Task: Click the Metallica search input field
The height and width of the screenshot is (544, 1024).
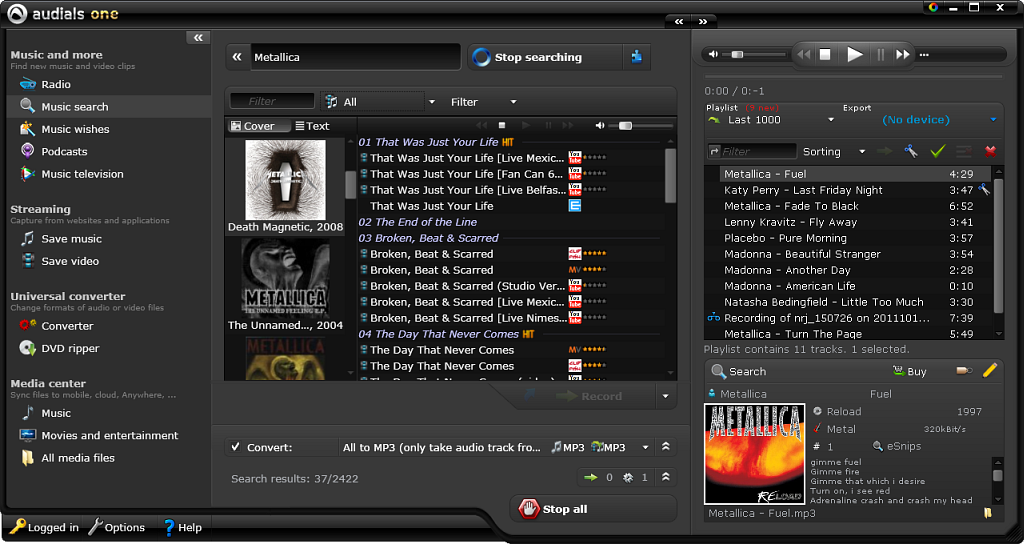Action: point(356,57)
